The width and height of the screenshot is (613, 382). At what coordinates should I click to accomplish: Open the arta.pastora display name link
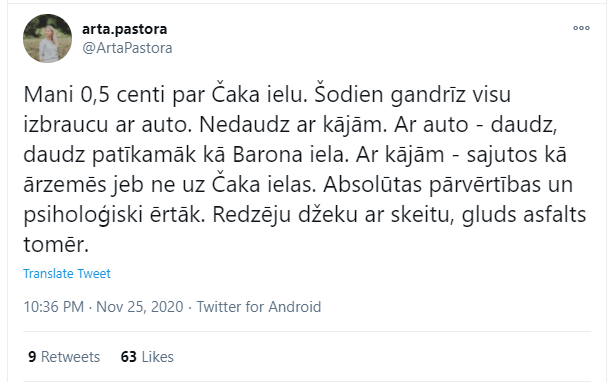pyautogui.click(x=124, y=29)
